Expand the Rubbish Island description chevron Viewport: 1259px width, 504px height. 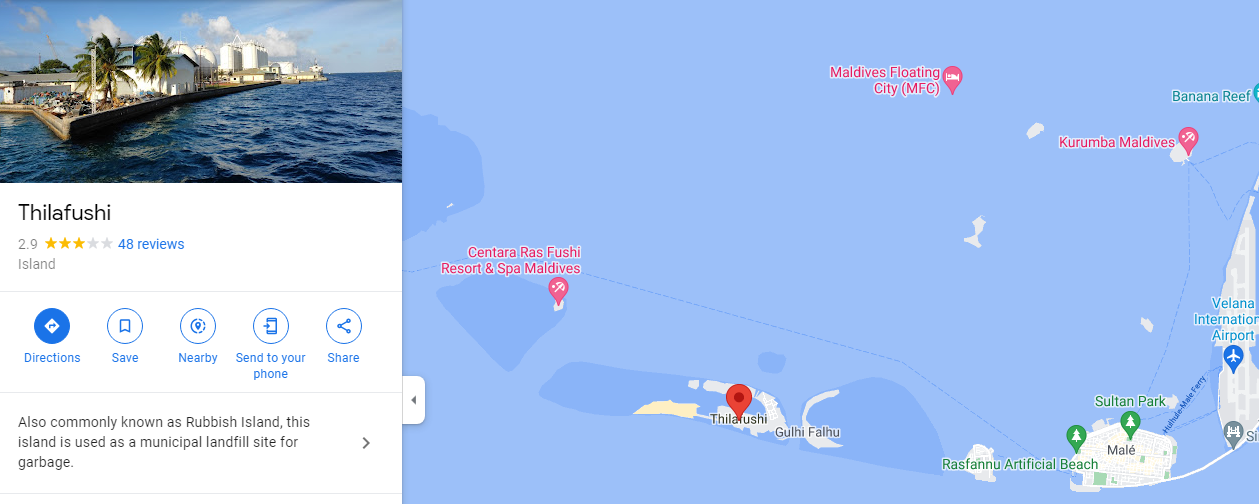tap(366, 443)
